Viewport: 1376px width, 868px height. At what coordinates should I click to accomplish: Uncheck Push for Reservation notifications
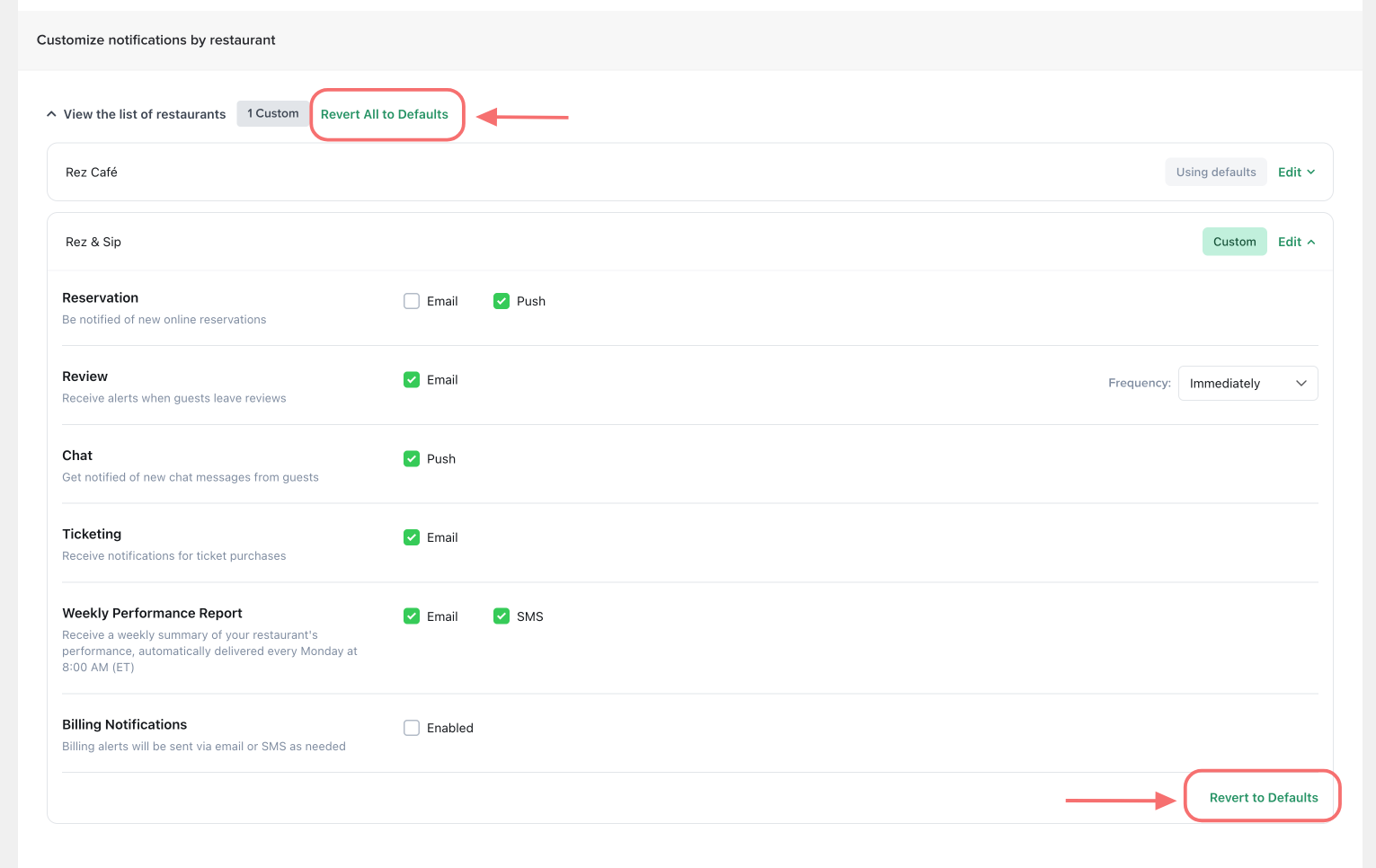502,301
